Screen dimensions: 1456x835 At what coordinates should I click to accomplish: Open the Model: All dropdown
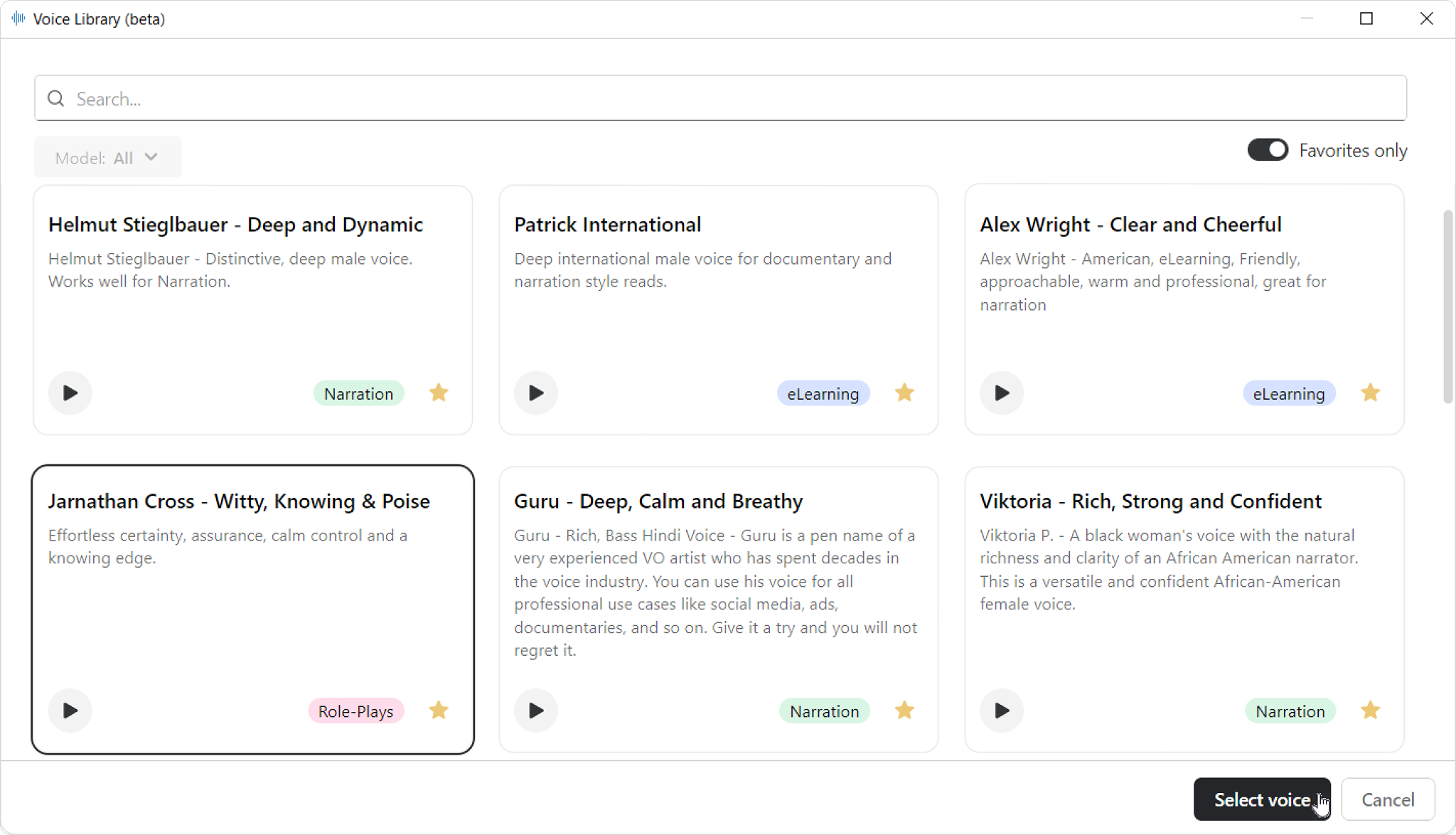(x=107, y=157)
